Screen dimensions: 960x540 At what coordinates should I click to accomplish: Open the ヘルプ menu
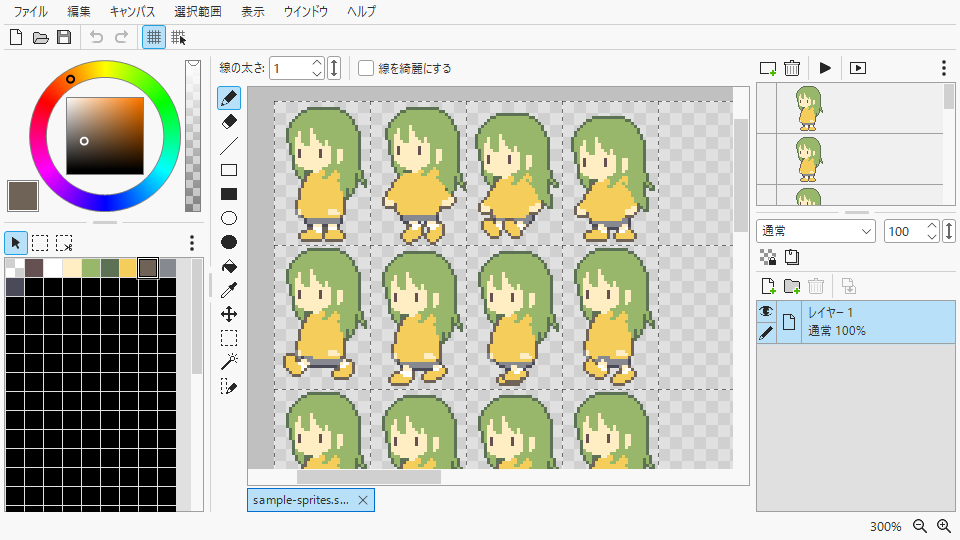tap(361, 12)
